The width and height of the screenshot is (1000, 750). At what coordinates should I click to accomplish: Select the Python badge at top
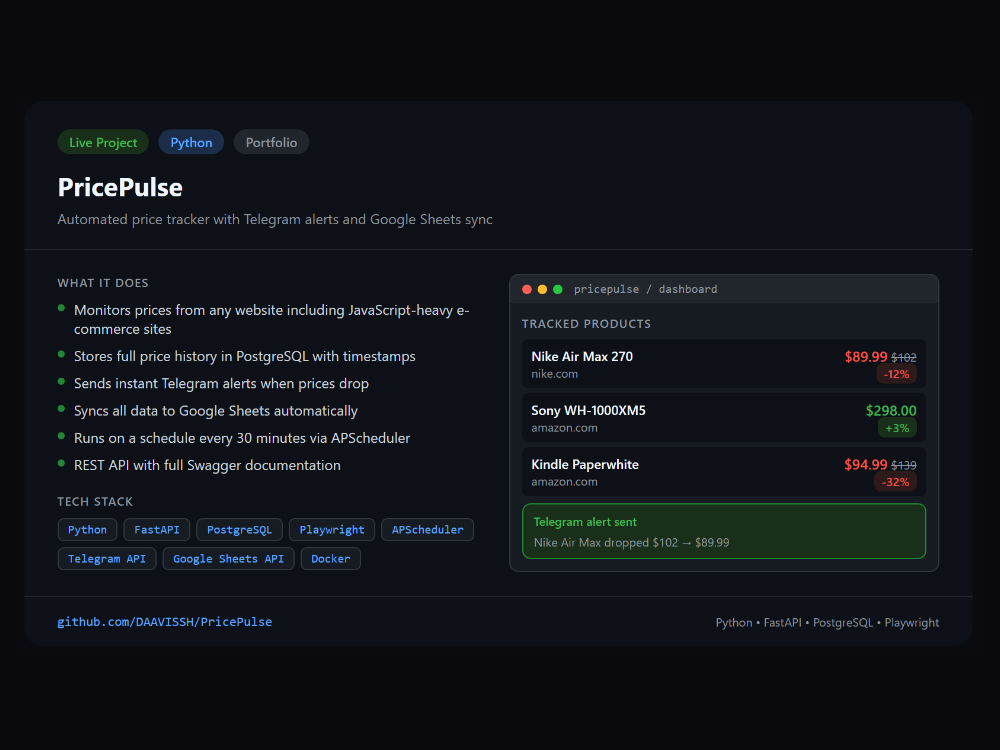[x=191, y=142]
